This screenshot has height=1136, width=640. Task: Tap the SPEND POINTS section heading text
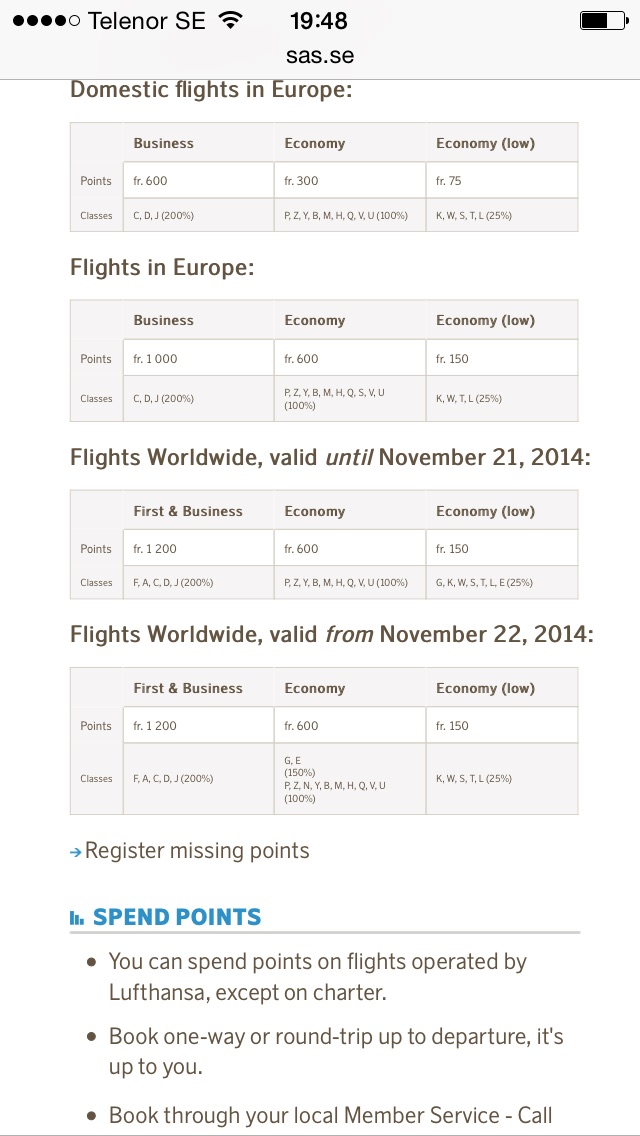(x=177, y=917)
